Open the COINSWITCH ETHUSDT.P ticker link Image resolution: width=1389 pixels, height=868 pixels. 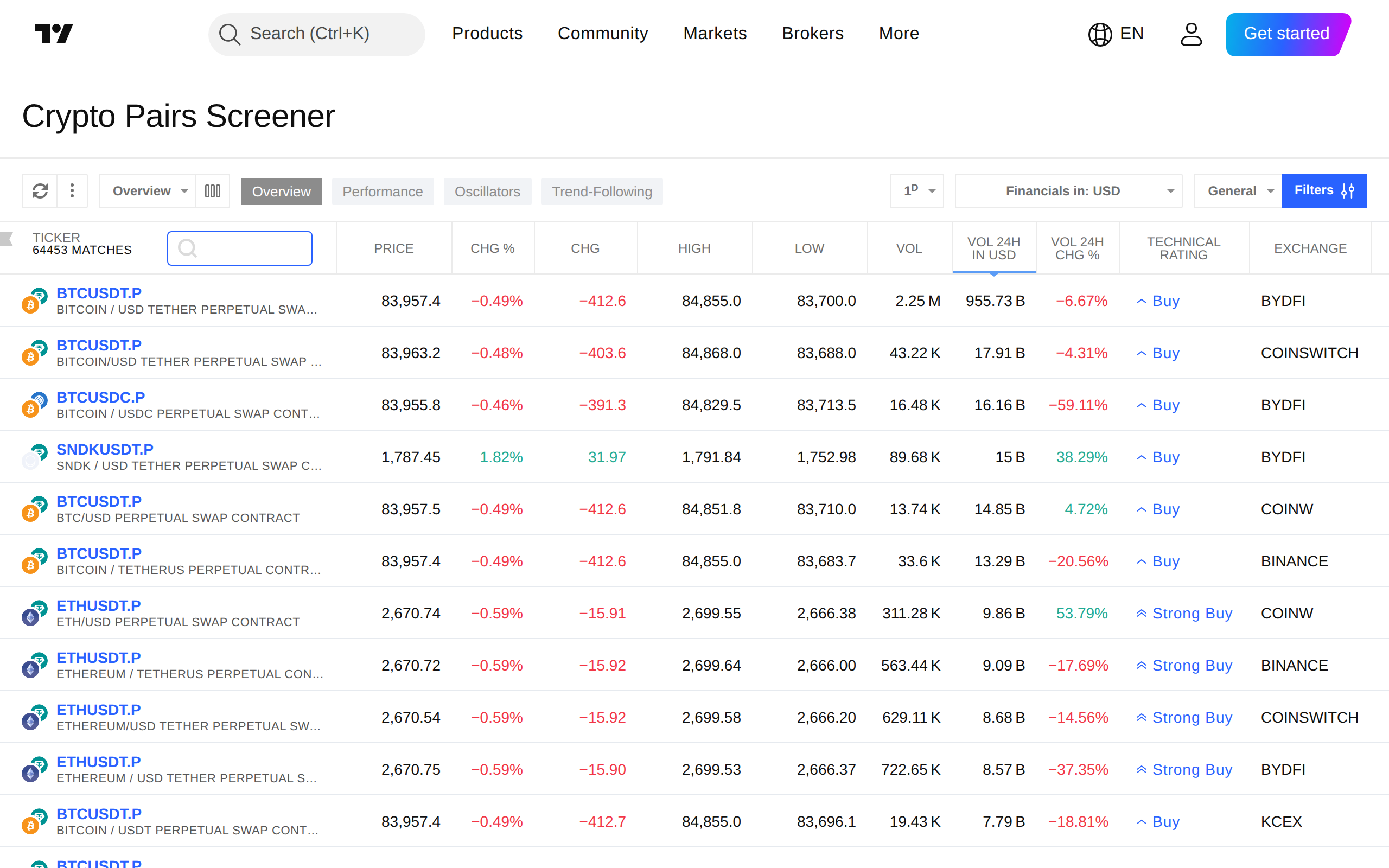98,710
